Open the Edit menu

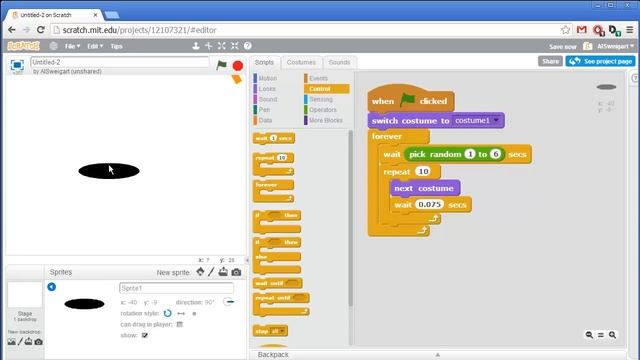pos(95,46)
